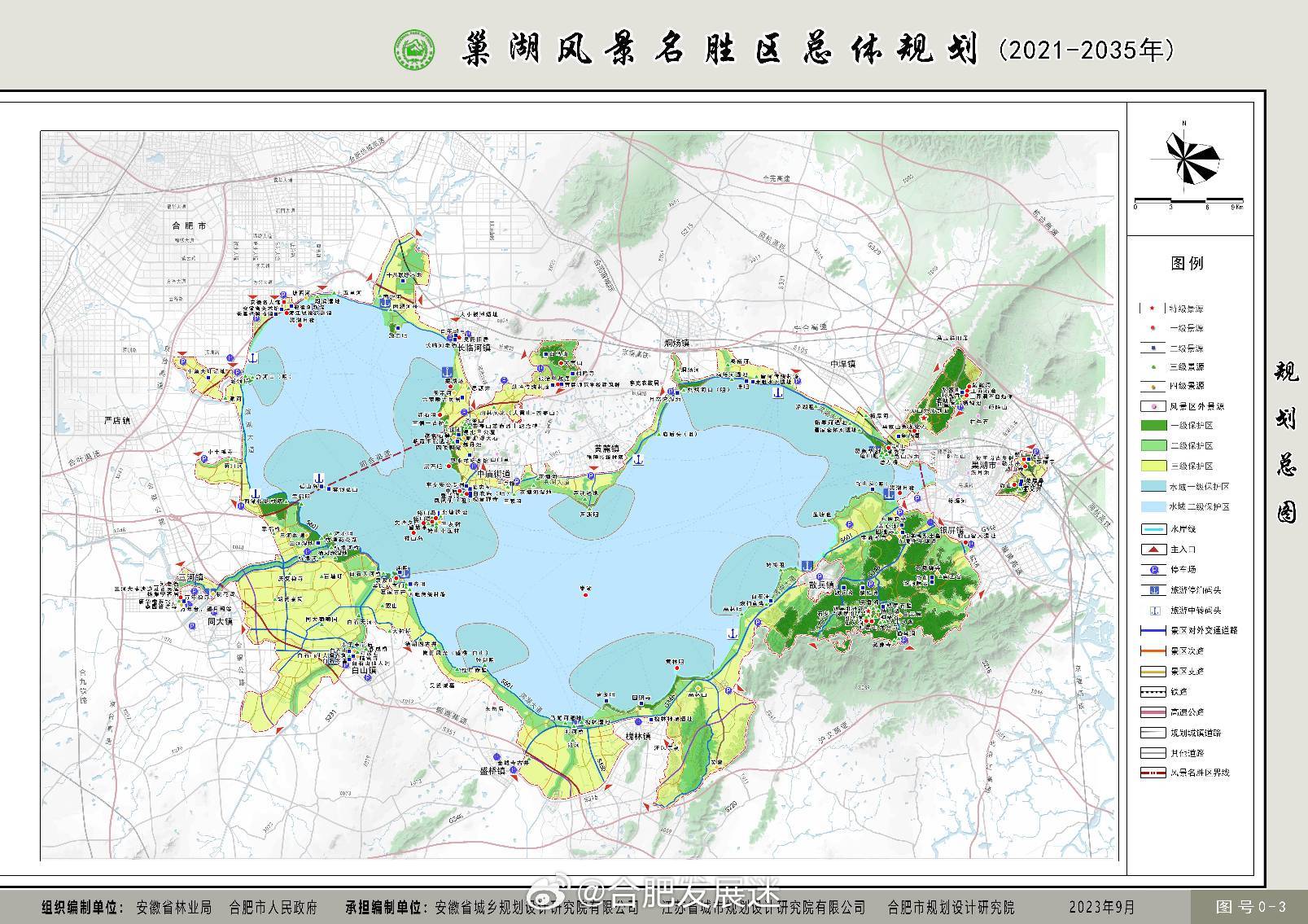
Task: Click the cyan 水岸线 legend line symbol
Action: [1153, 529]
